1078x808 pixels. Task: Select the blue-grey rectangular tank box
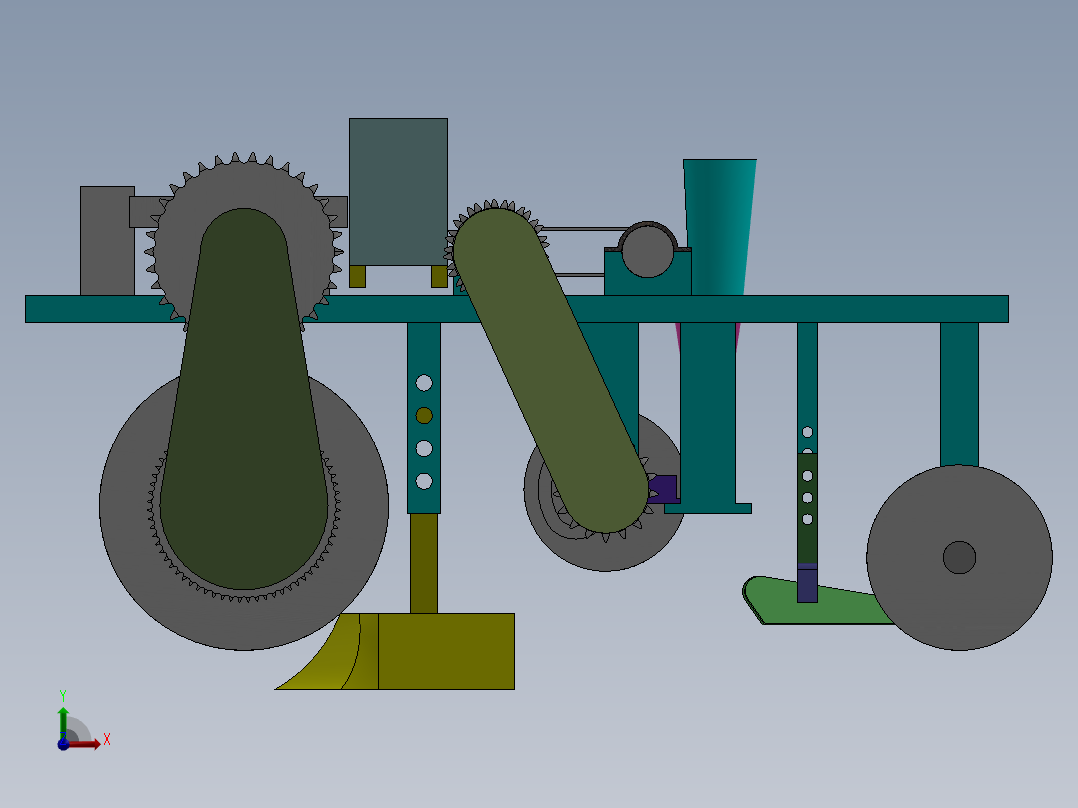pos(398,192)
